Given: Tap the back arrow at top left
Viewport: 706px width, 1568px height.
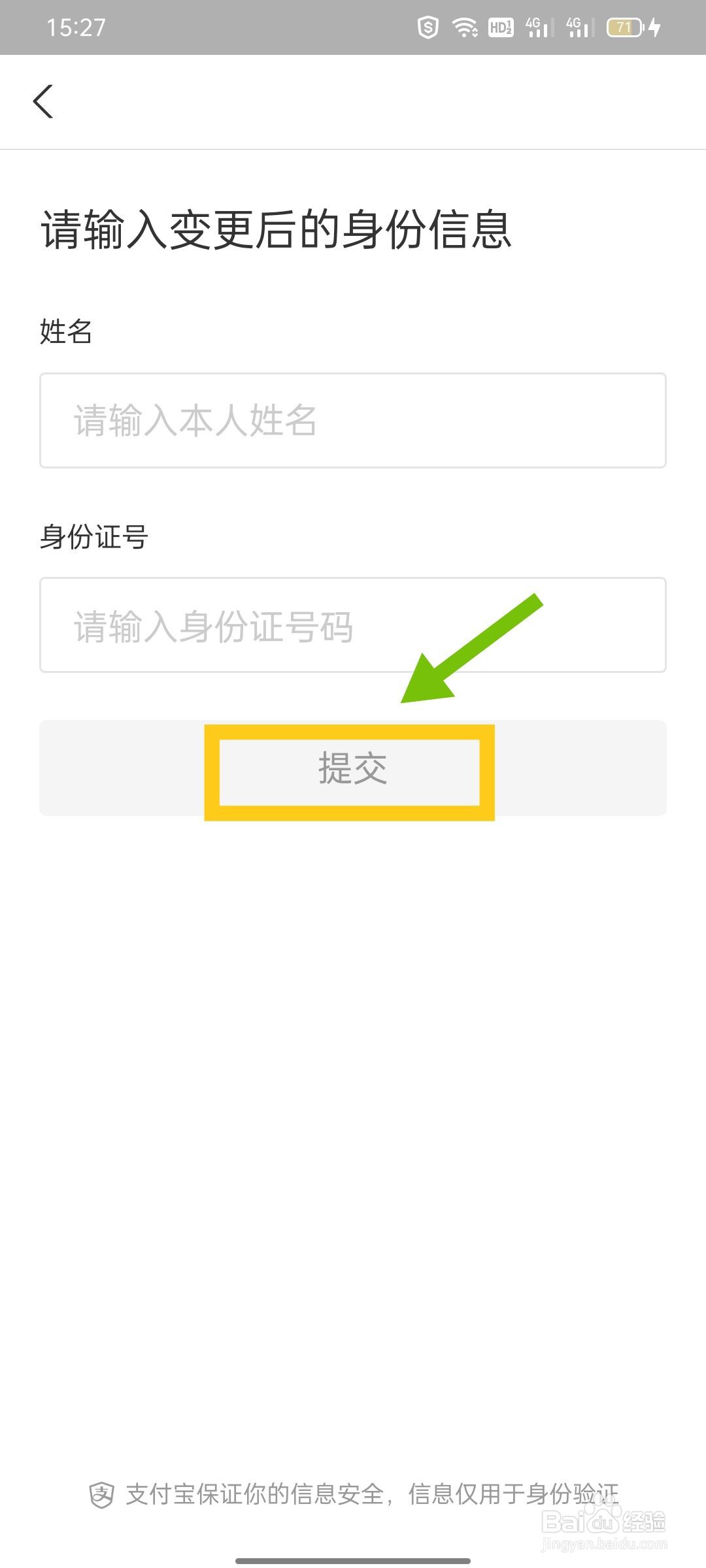Looking at the screenshot, I should pos(43,101).
